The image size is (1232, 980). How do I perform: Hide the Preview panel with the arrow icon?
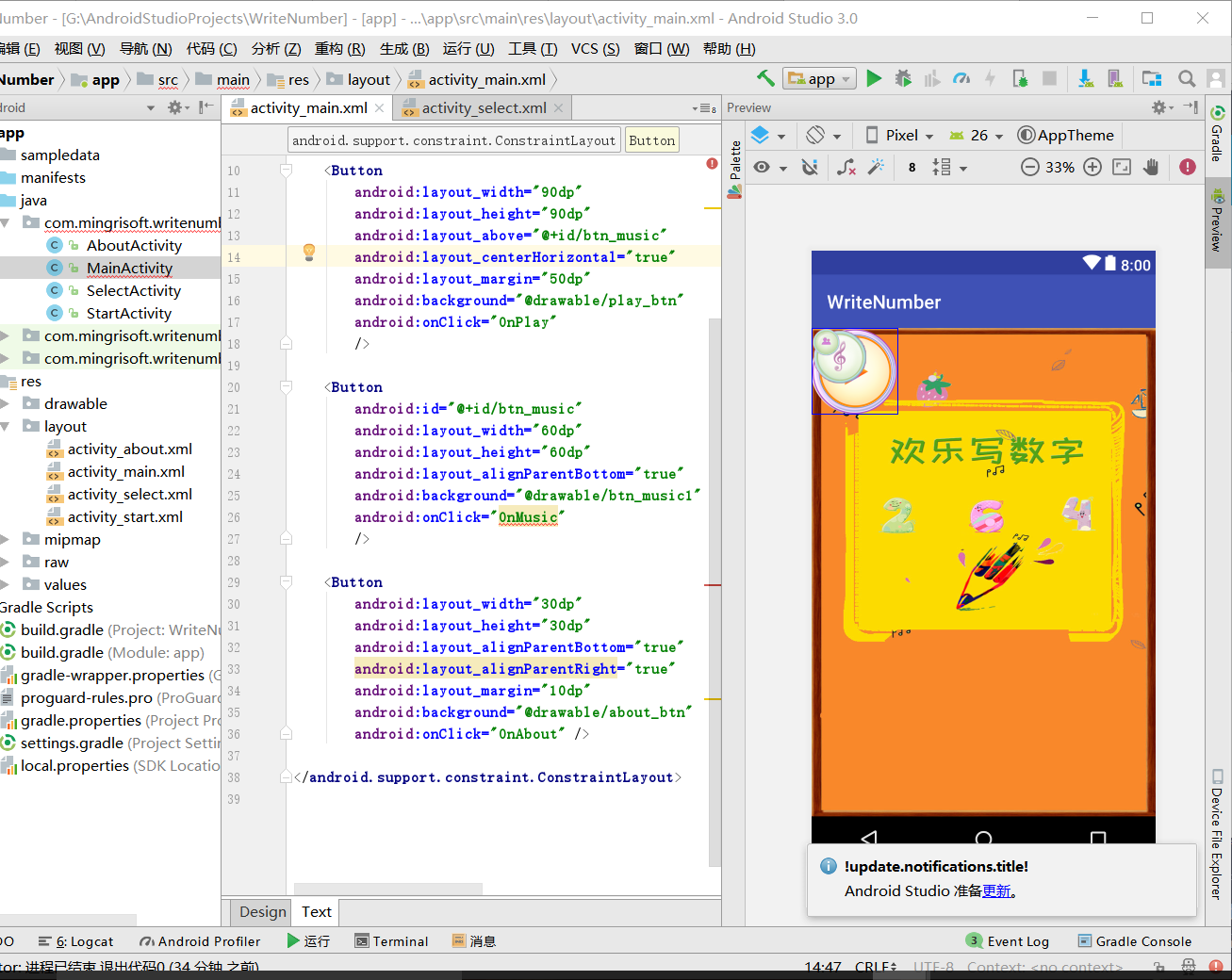tap(1191, 107)
